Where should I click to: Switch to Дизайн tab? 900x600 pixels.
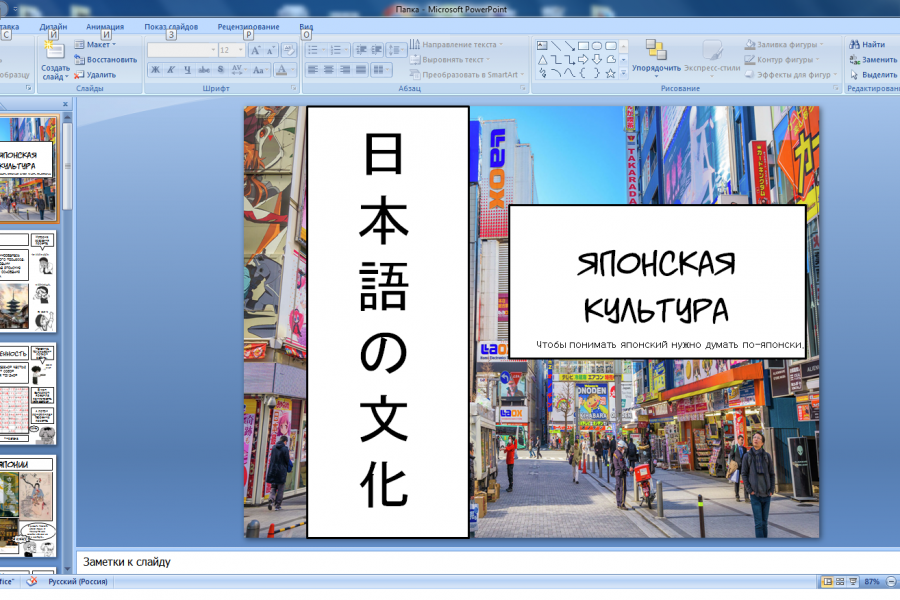53,26
